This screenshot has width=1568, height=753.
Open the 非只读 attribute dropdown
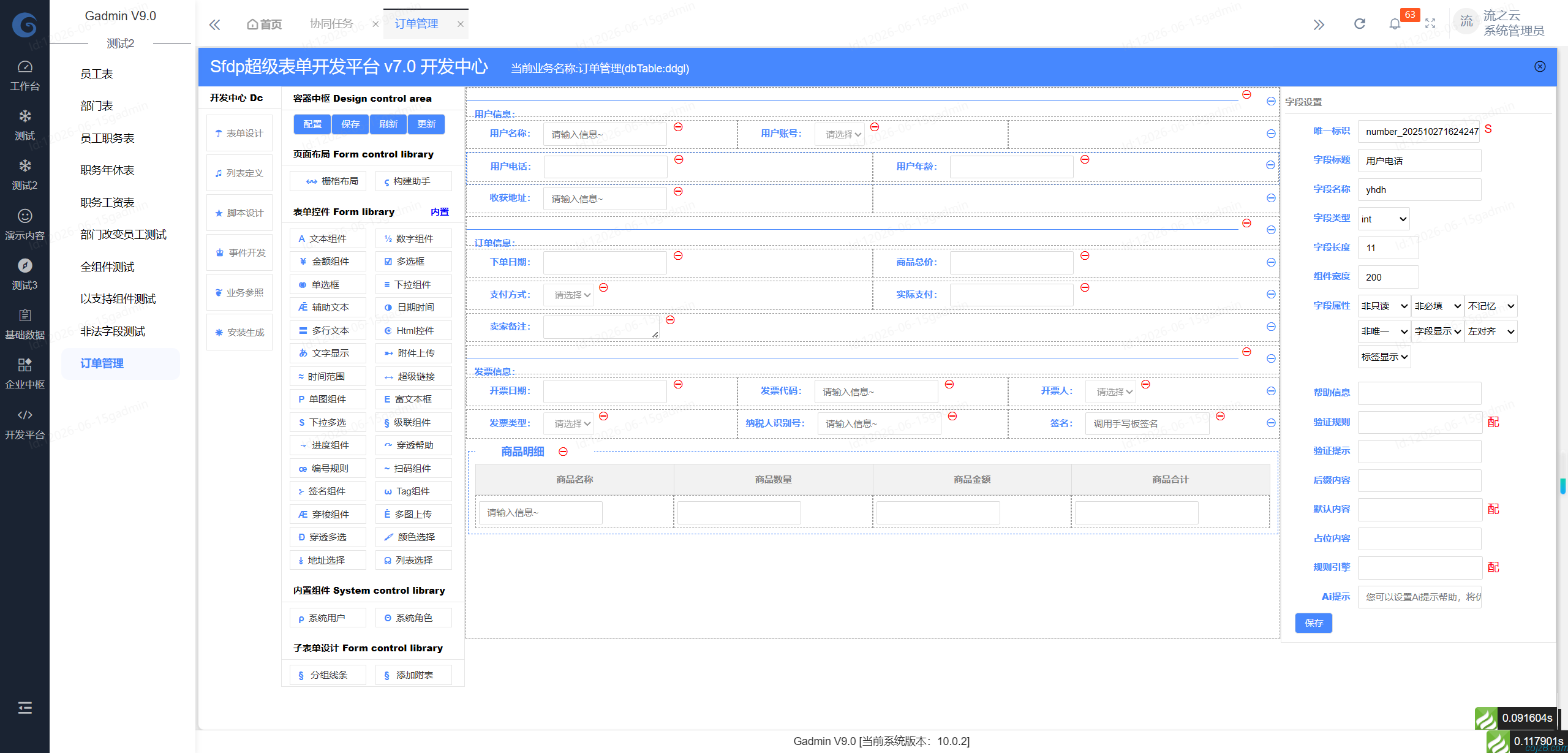click(1384, 306)
